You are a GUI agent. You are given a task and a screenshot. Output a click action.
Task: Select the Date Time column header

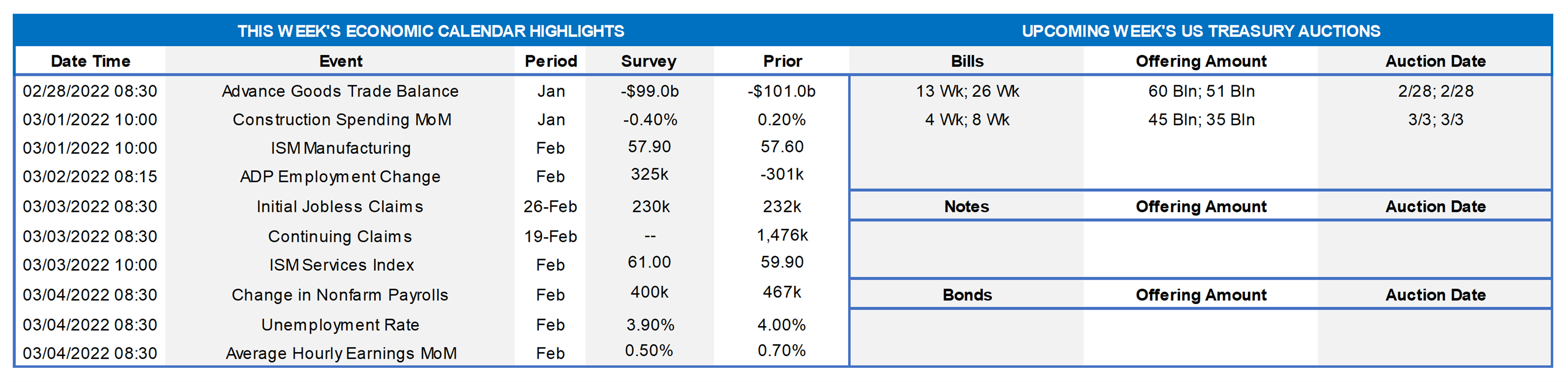[x=90, y=61]
